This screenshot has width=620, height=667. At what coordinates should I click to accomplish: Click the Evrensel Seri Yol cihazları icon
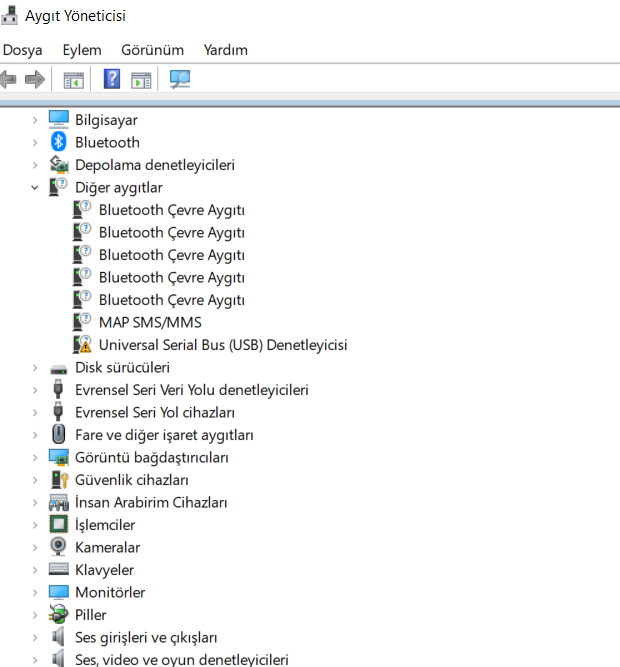click(x=58, y=412)
